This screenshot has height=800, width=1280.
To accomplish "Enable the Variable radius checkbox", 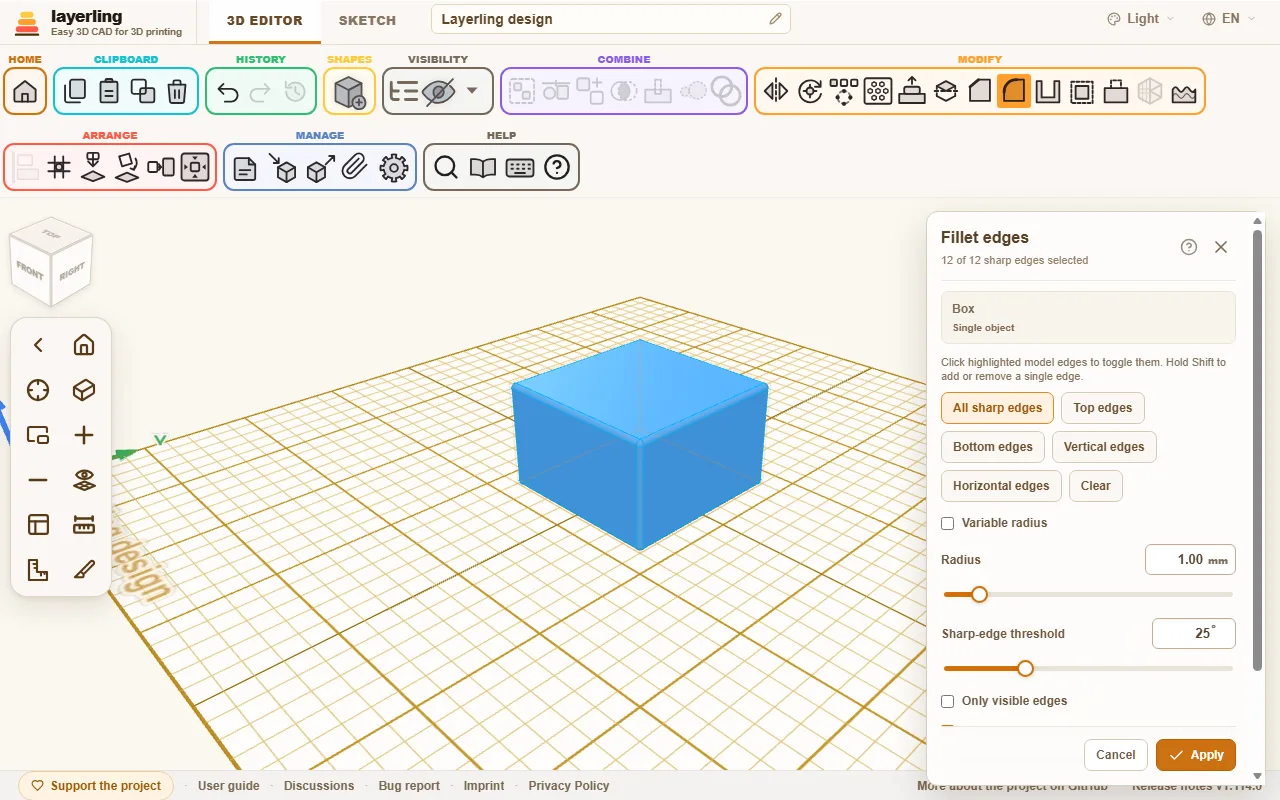I will [948, 523].
